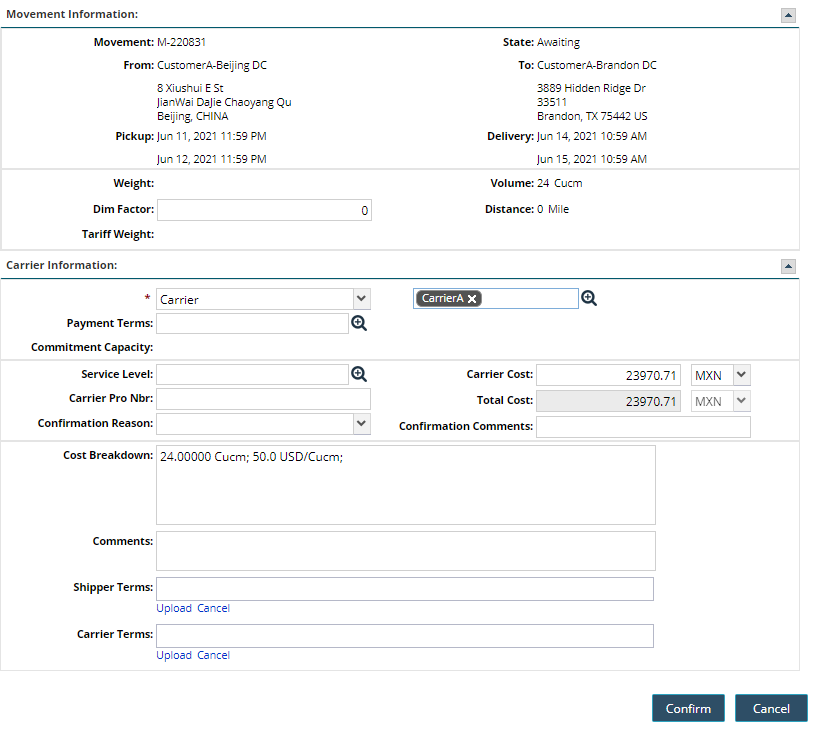Collapse the Carrier Information section
Viewport: 820px width, 730px height.
(788, 266)
